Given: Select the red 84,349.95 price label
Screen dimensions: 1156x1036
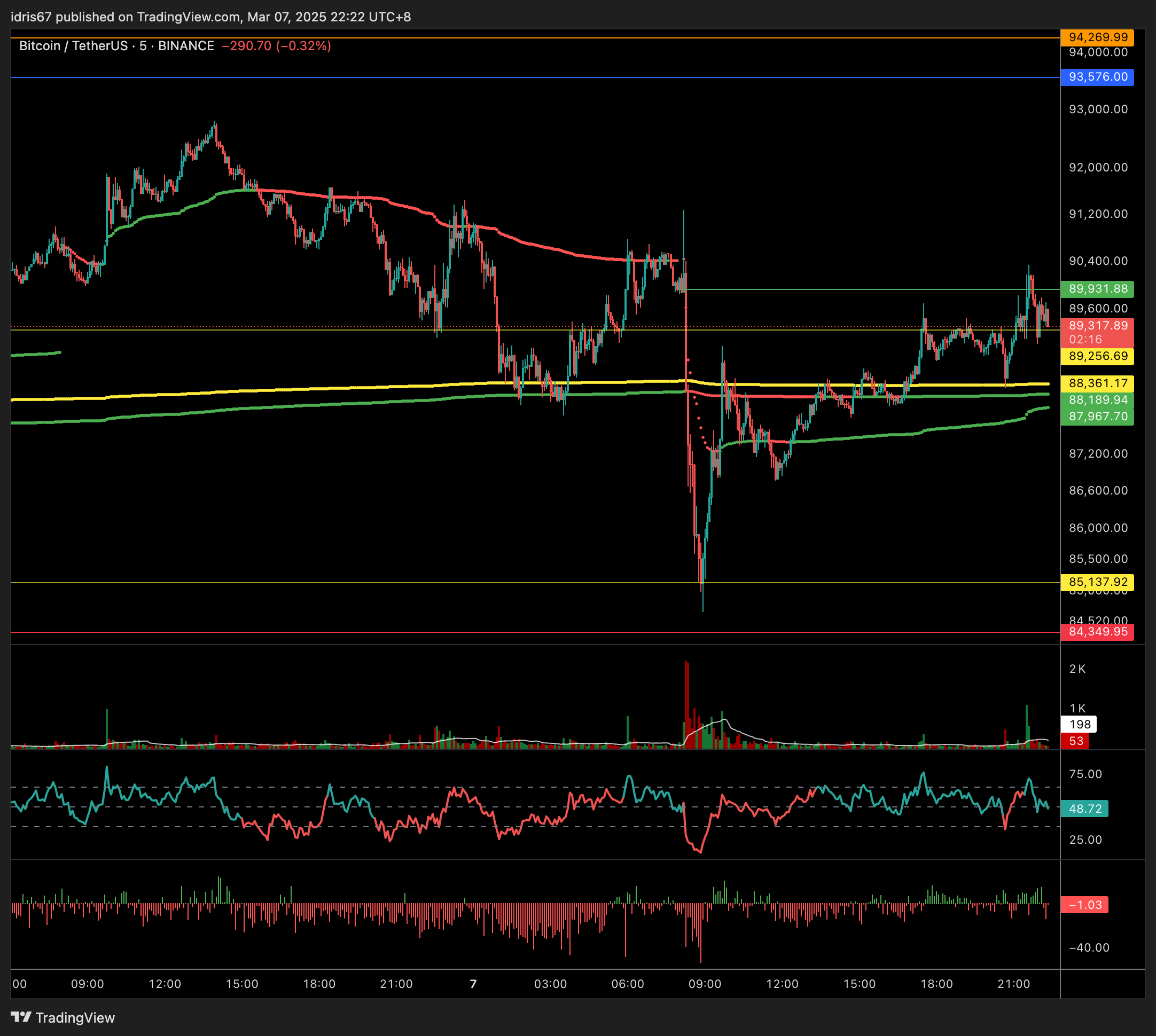Looking at the screenshot, I should tap(1097, 632).
